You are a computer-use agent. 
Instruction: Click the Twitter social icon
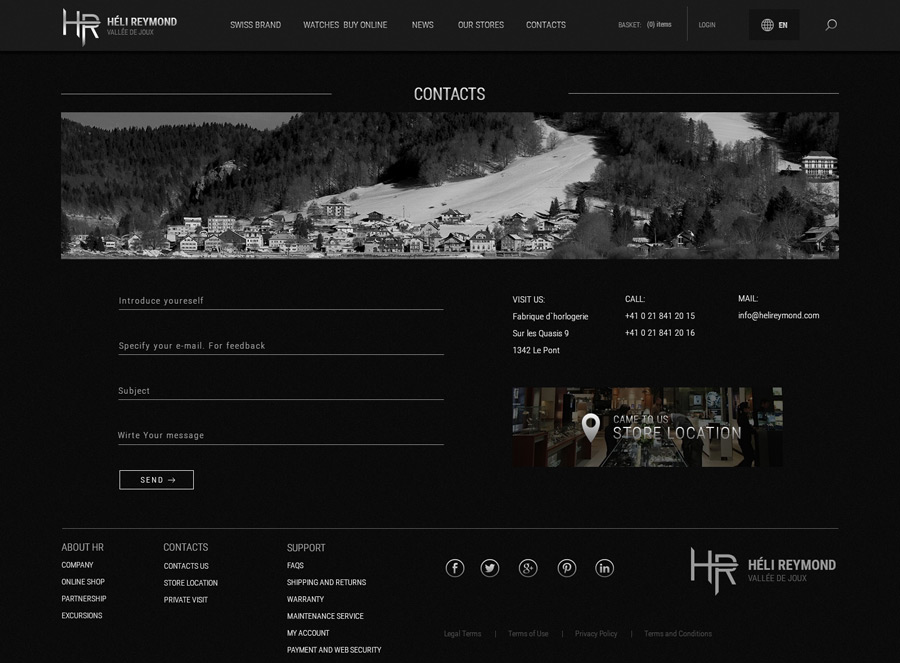tap(490, 567)
